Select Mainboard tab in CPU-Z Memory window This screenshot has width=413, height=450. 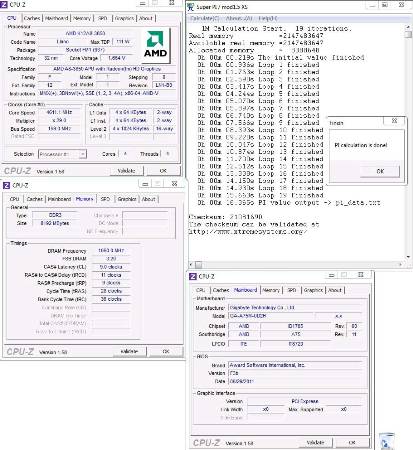[x=59, y=199]
